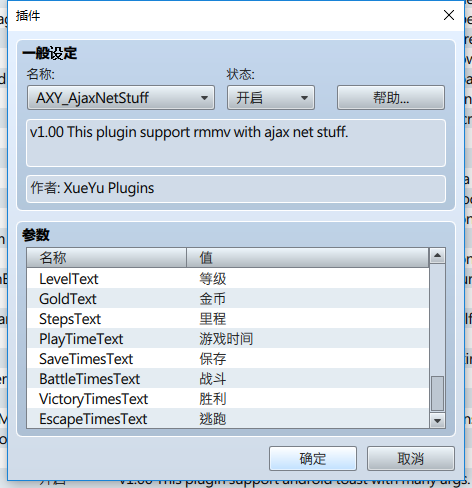Select the PlayTimeText parameter row

(228, 339)
